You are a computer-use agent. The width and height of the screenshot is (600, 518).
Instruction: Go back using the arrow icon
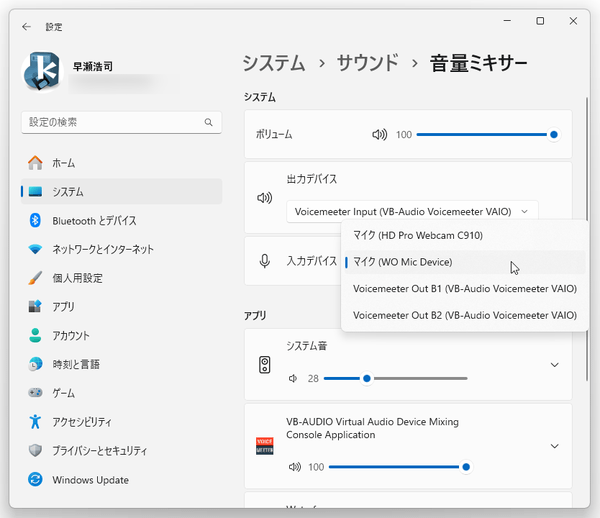(26, 27)
